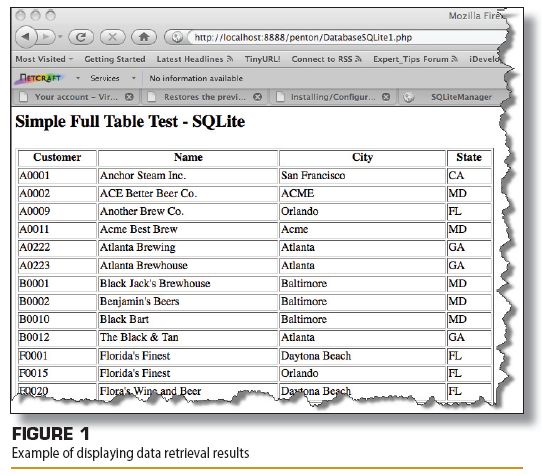Click the site identity globe icon
Image resolution: width=542 pixels, height=475 pixels.
[x=177, y=37]
